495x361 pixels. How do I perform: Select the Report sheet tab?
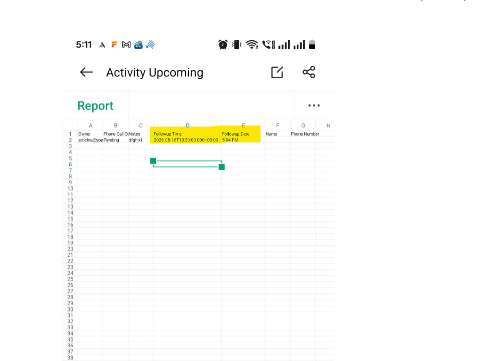[x=95, y=106]
